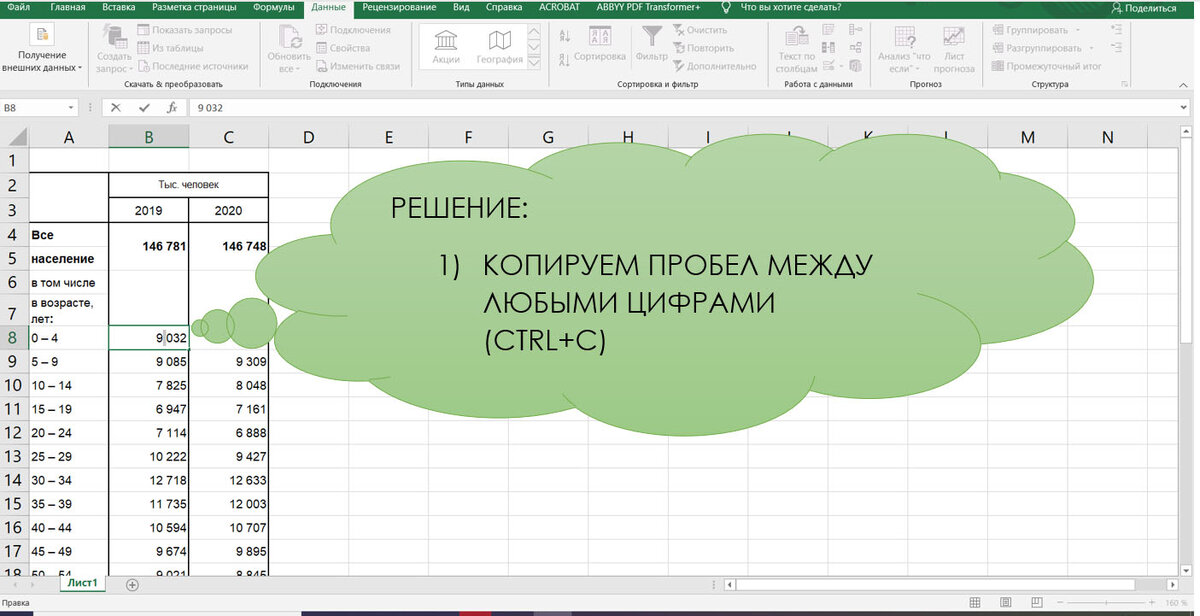Select normal view icon in status bar
Screen dimensions: 1200x616
[x=976, y=604]
